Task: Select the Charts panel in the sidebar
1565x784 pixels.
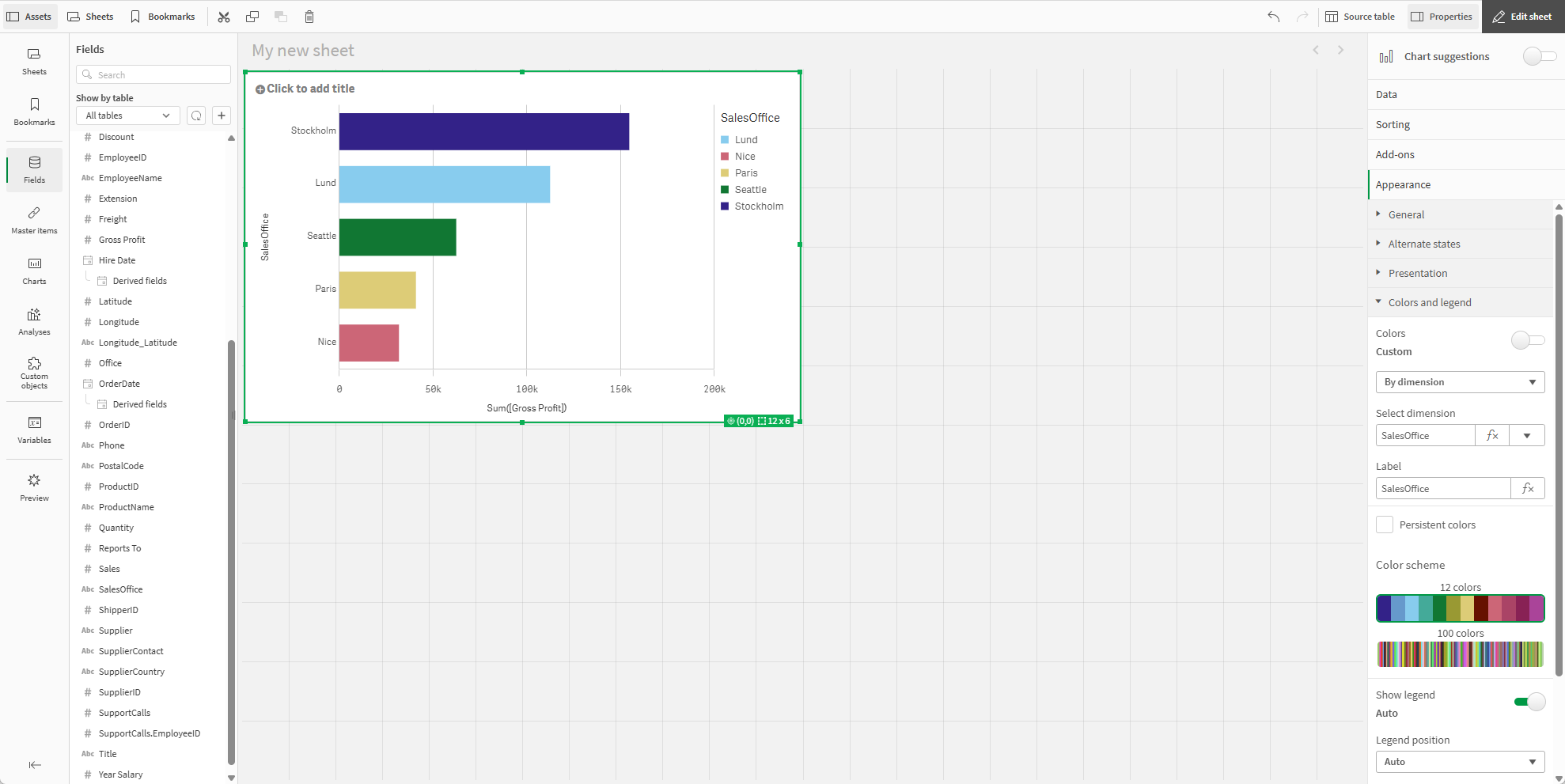Action: pos(34,270)
